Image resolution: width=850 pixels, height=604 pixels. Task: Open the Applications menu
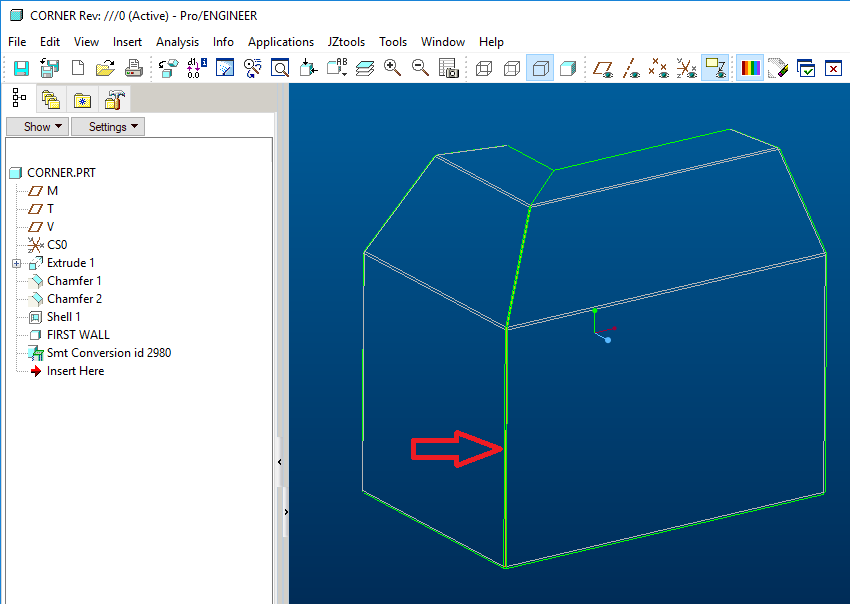(x=280, y=42)
